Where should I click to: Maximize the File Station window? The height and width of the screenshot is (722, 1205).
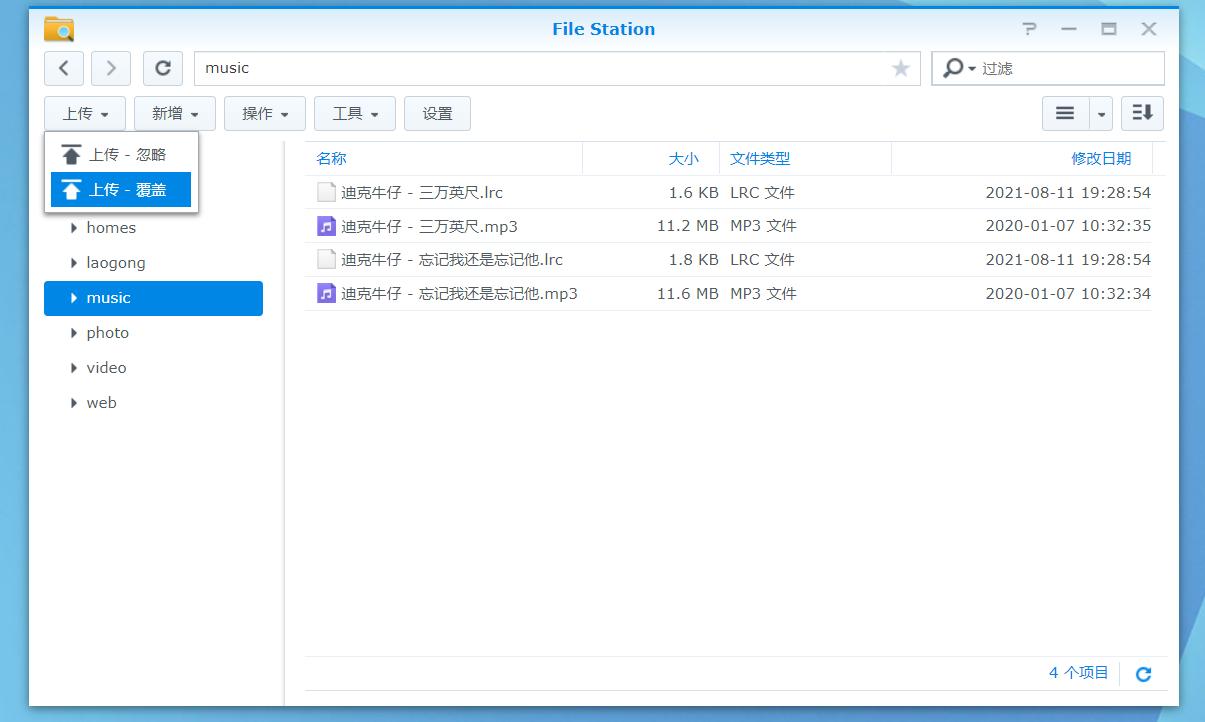pyautogui.click(x=1109, y=29)
